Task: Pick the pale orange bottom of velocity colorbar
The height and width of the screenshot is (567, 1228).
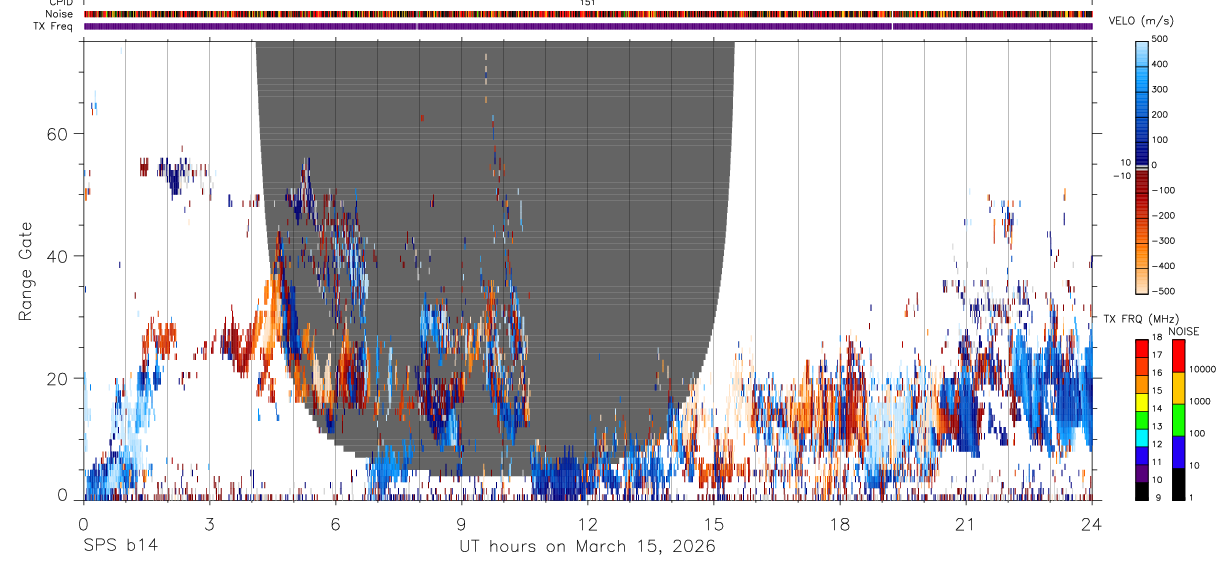Action: 1142,282
